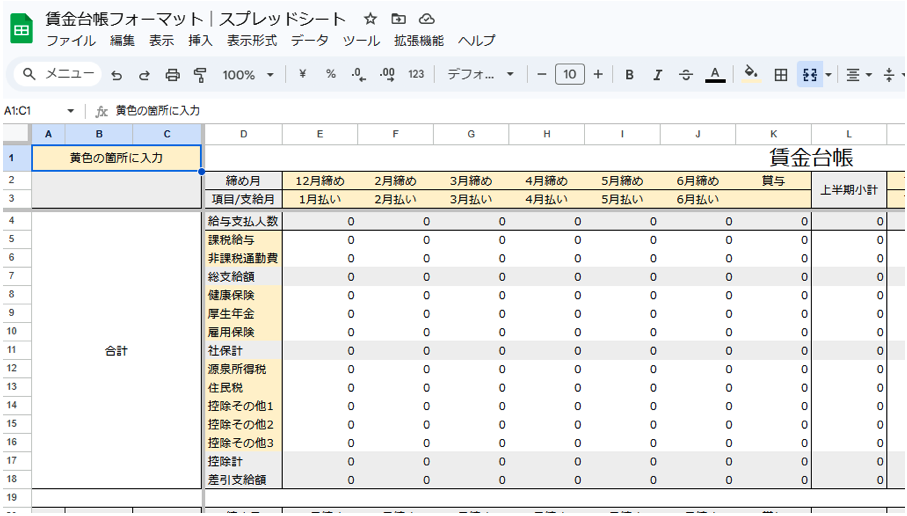907x516 pixels.
Task: Decrease decimal places
Action: 359,75
